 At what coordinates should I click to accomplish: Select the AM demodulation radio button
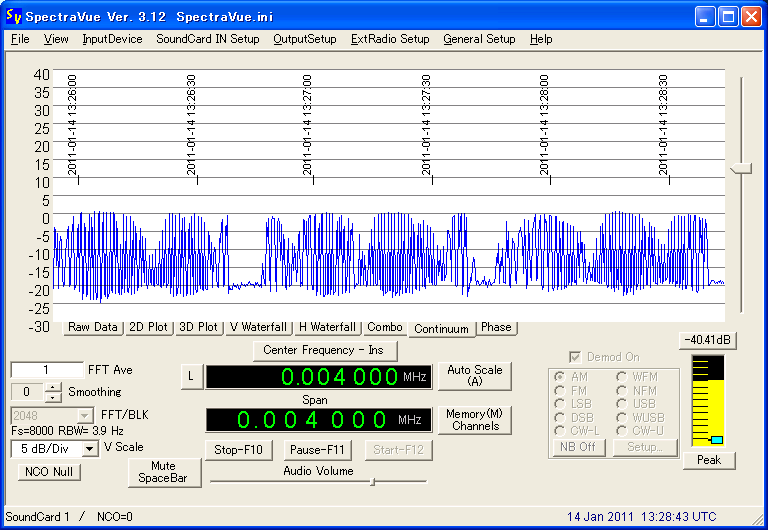click(x=560, y=377)
